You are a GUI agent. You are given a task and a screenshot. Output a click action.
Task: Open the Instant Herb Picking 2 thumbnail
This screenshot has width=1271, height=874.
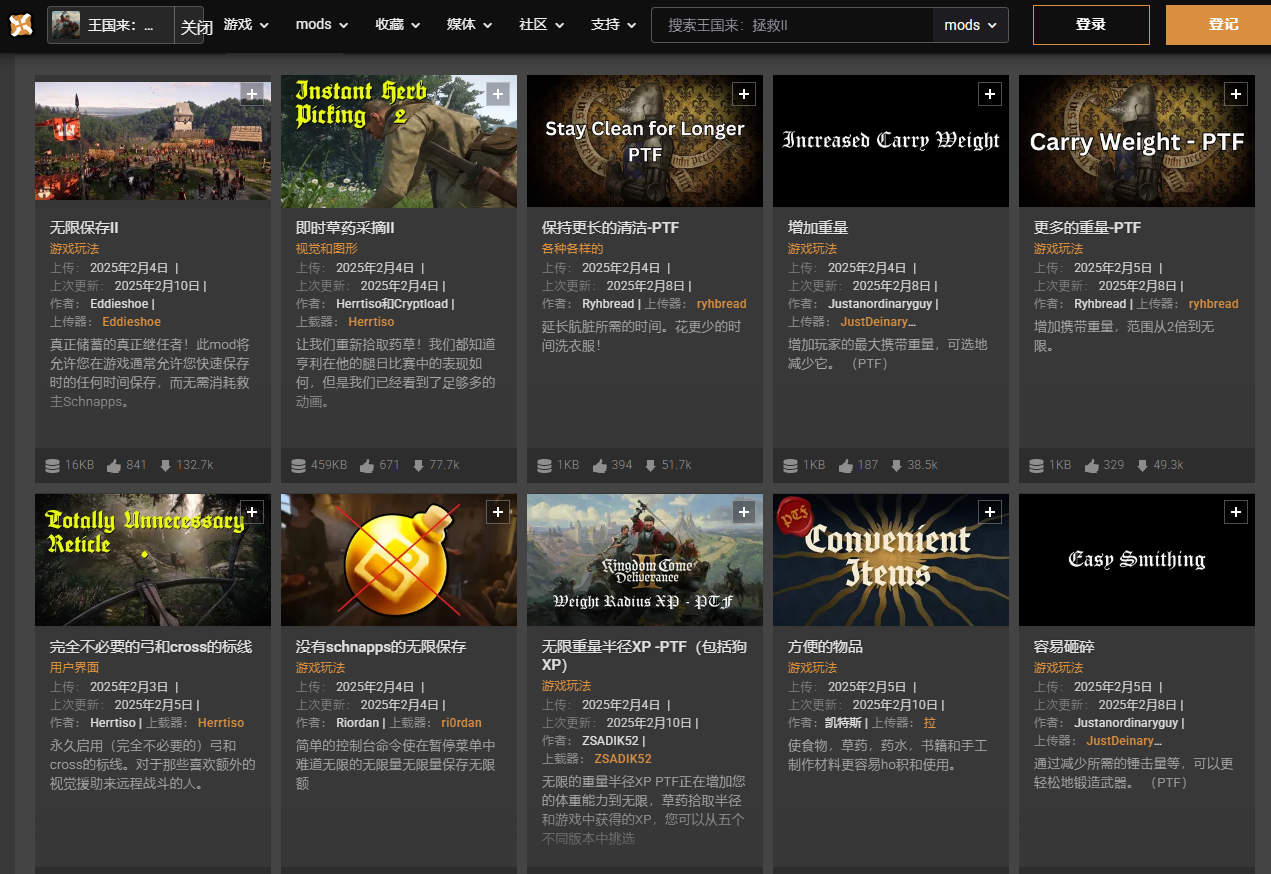(x=399, y=141)
